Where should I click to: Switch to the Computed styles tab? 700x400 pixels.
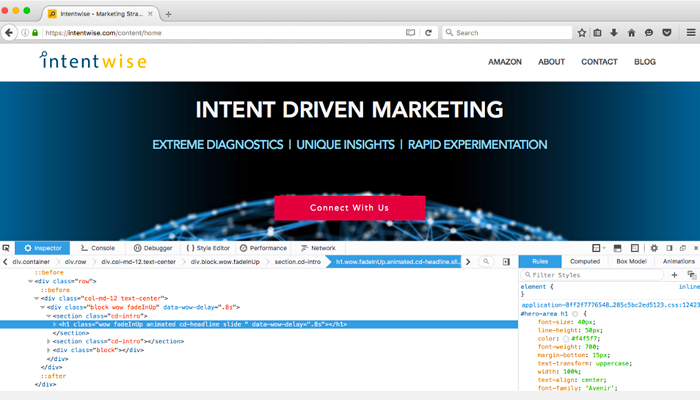click(585, 261)
